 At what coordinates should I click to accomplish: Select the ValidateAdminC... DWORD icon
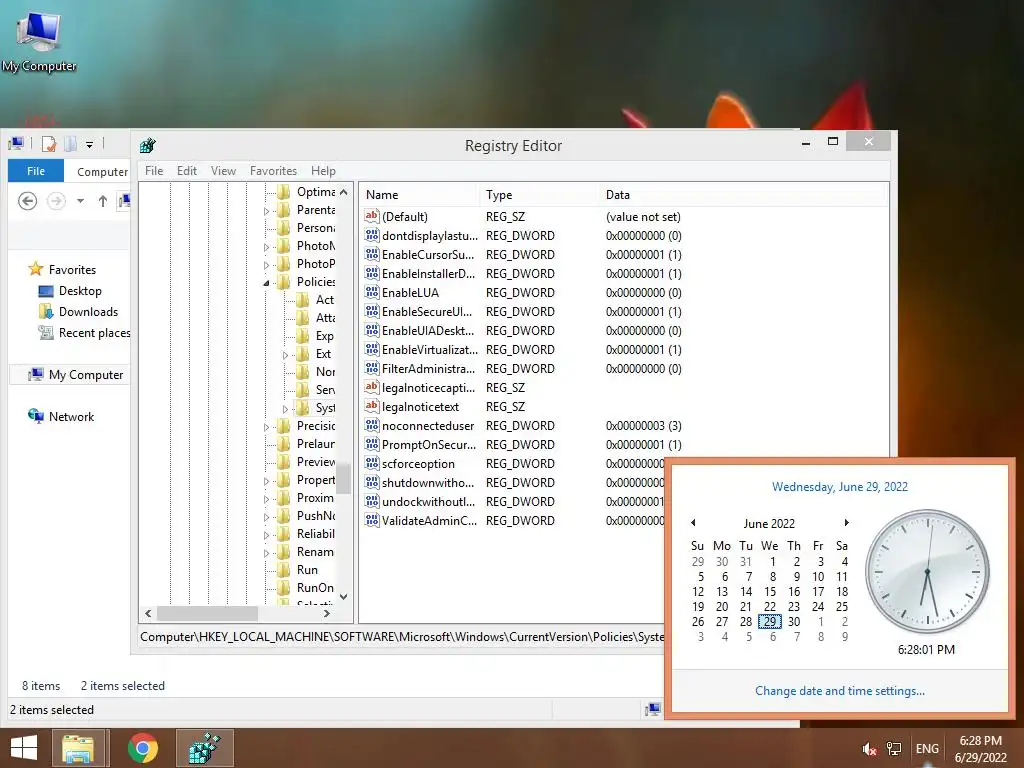[372, 520]
